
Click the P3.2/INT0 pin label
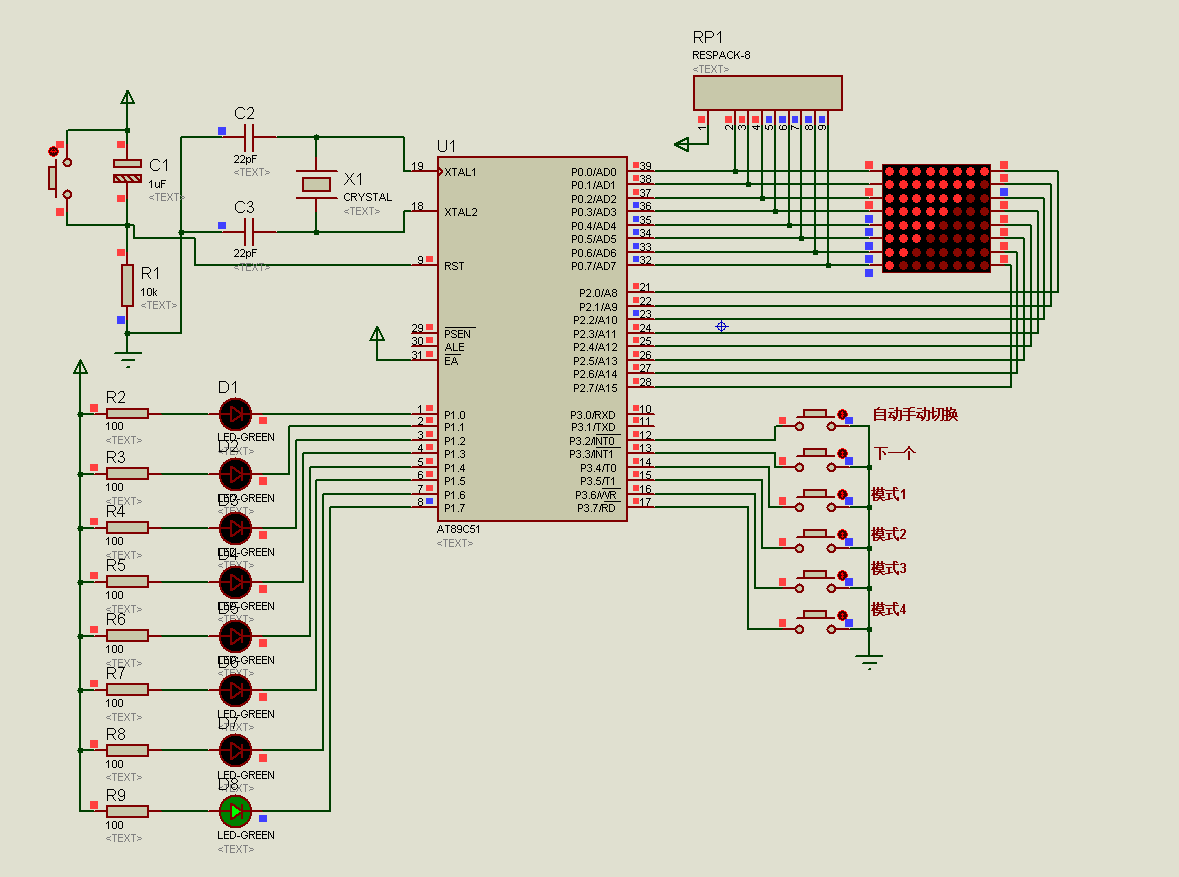(592, 442)
